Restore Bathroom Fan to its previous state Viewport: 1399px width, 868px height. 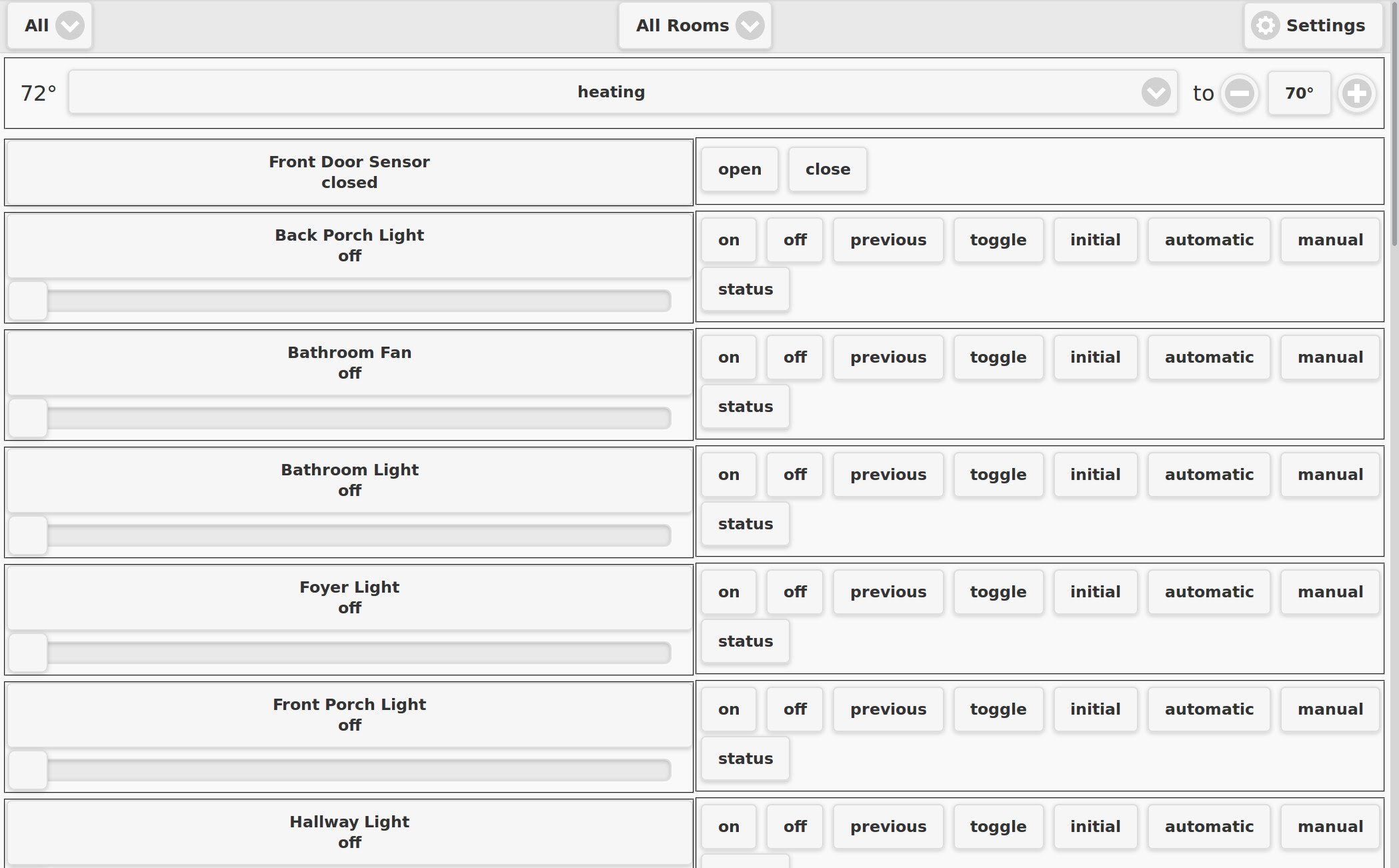click(x=888, y=357)
